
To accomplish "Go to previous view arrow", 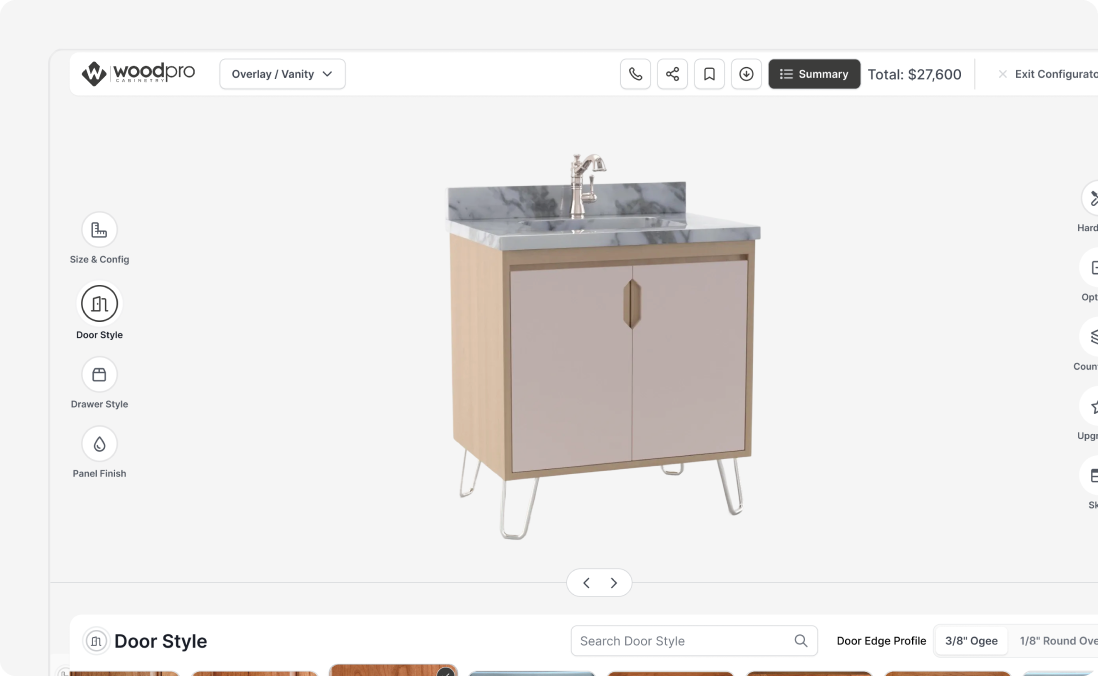I will (x=587, y=583).
